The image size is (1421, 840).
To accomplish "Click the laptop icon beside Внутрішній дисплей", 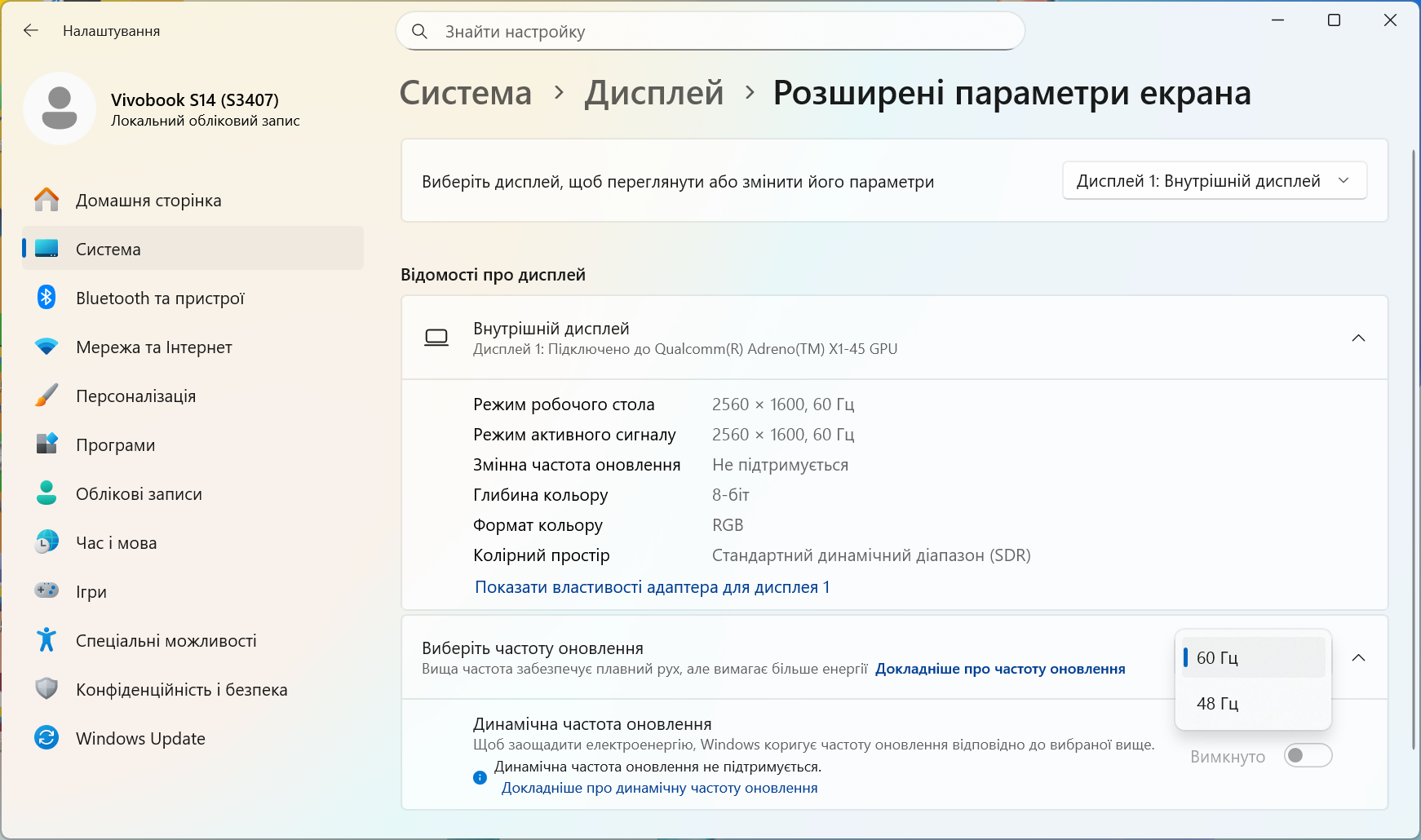I will tap(436, 338).
